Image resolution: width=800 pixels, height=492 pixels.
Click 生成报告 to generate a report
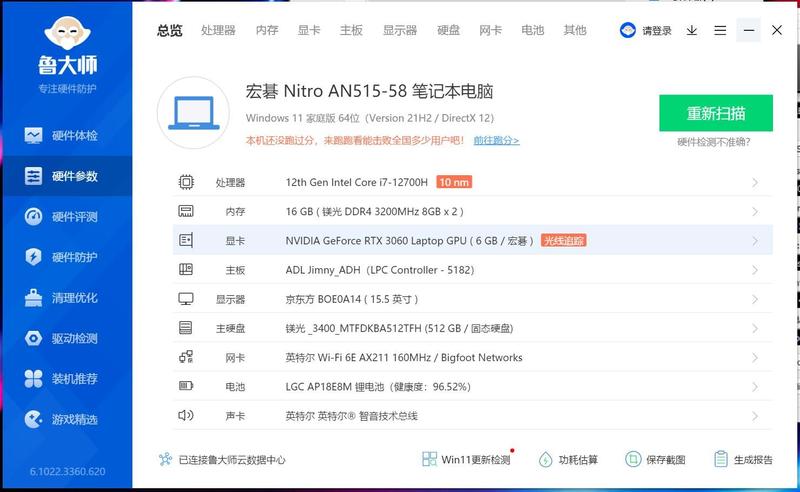coord(743,460)
